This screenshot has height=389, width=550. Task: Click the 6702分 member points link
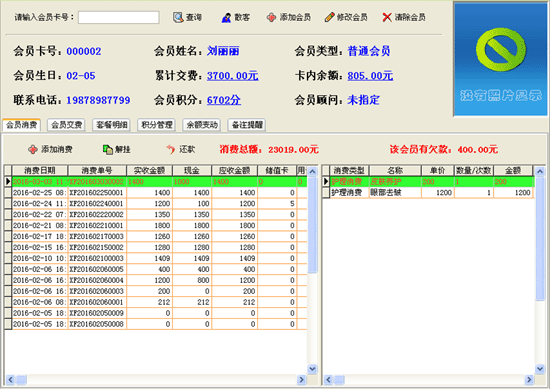[223, 100]
